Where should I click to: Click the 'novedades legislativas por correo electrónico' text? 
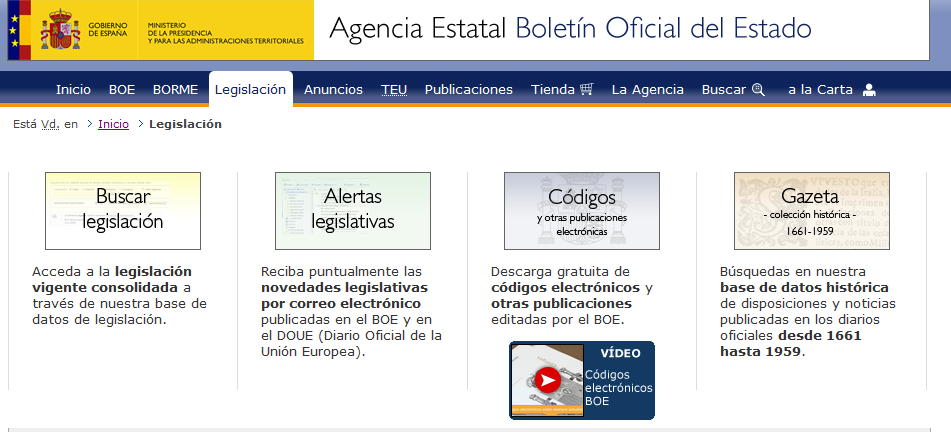click(344, 295)
